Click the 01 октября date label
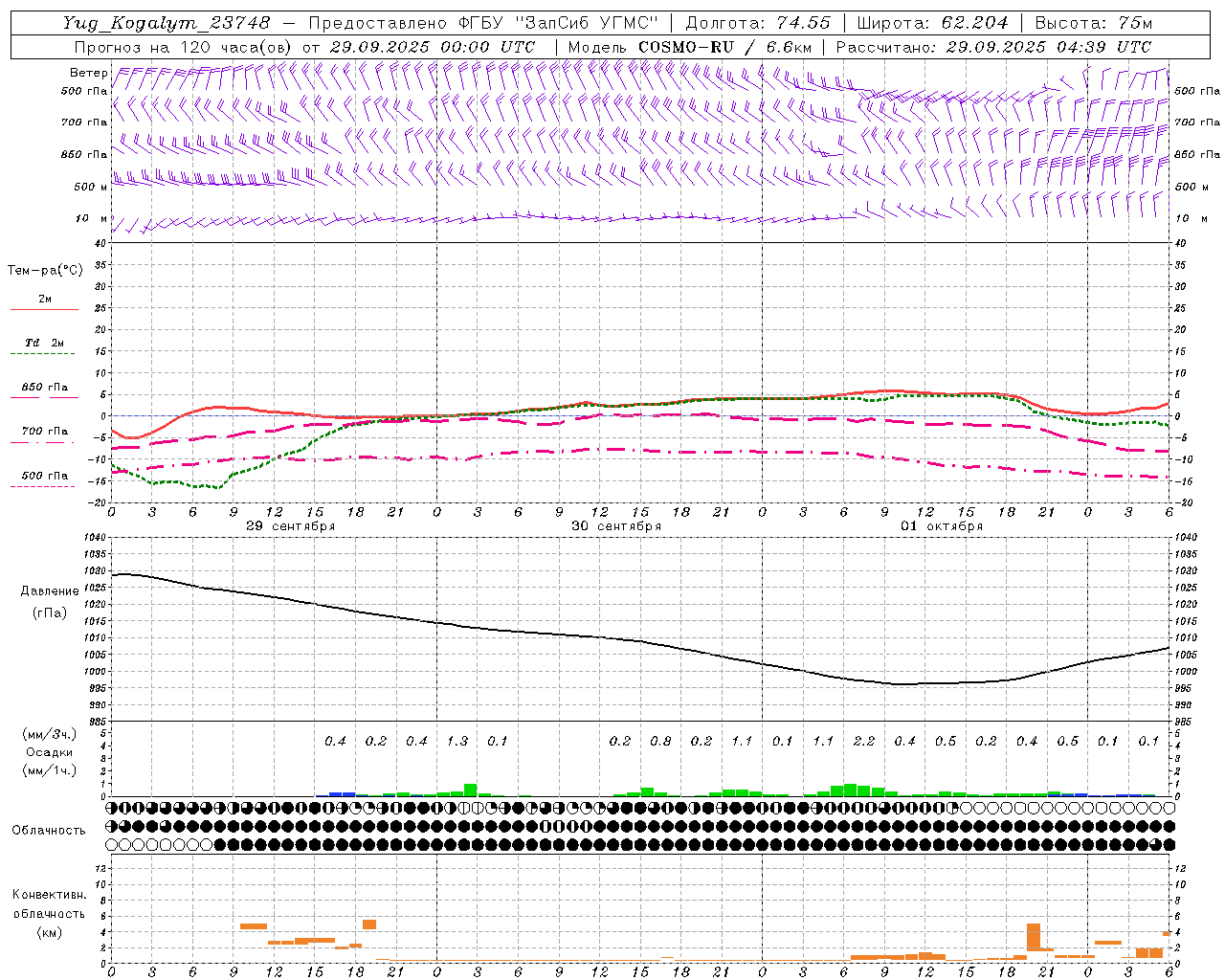Image resolution: width=1225 pixels, height=980 pixels. point(942,526)
